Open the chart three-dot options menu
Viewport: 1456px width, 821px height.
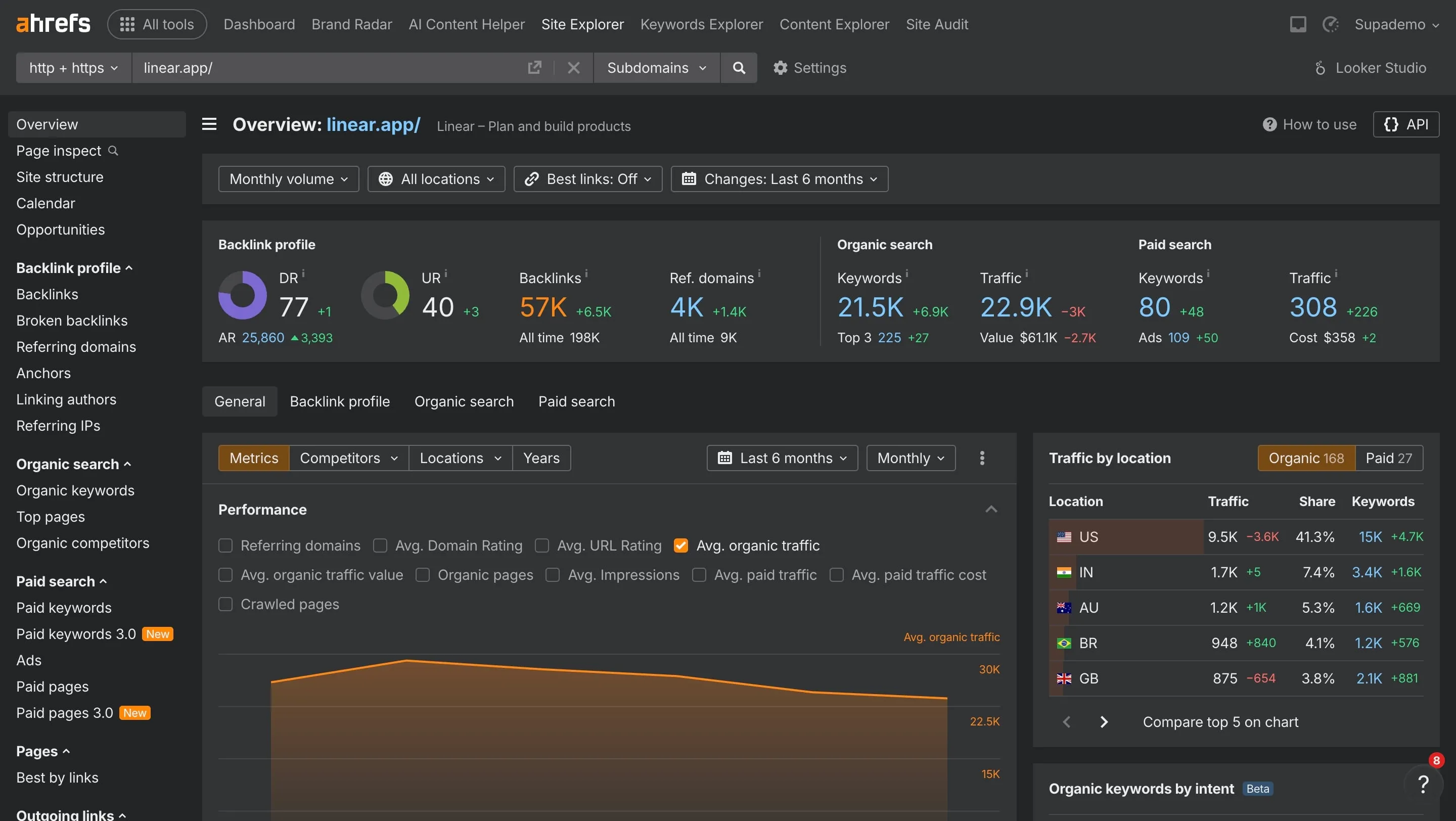coord(982,458)
